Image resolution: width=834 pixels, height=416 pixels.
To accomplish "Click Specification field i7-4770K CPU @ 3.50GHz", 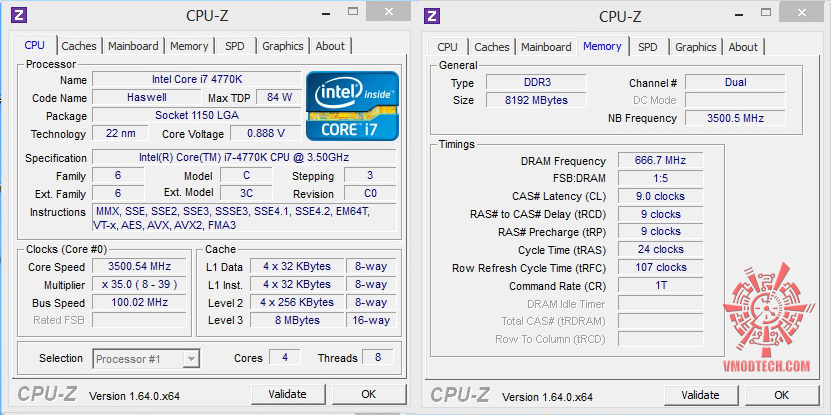I will tap(244, 157).
